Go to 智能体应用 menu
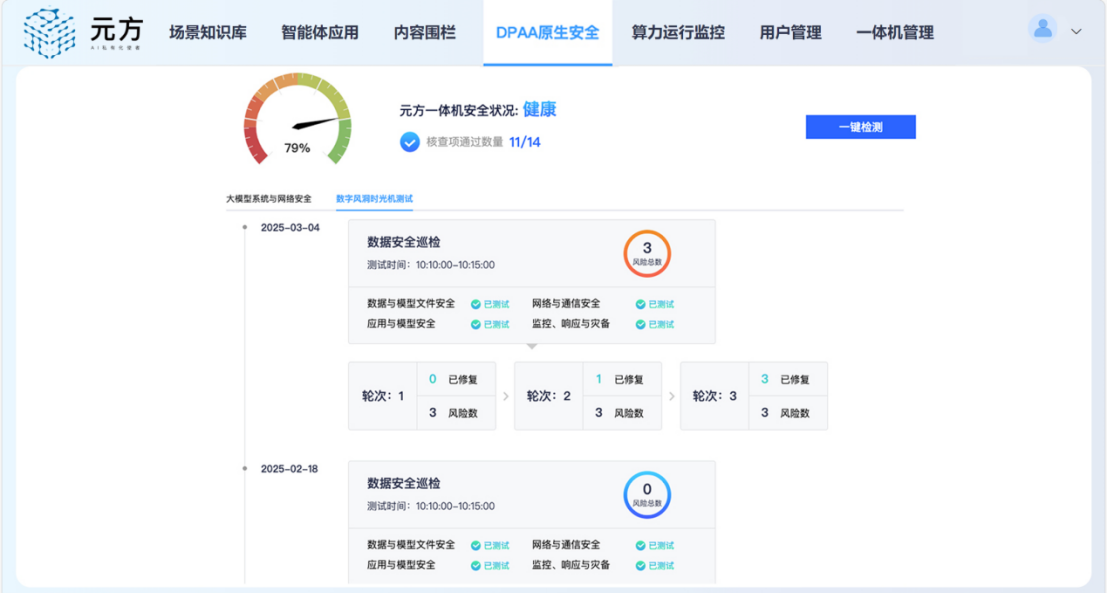Image resolution: width=1108 pixels, height=593 pixels. (x=320, y=33)
